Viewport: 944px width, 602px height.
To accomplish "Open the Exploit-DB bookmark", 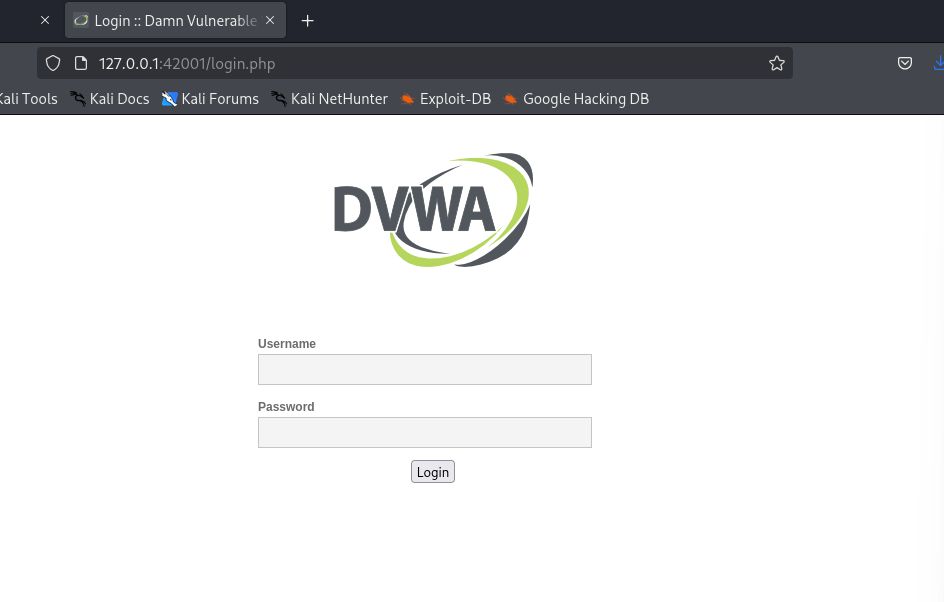I will point(446,99).
